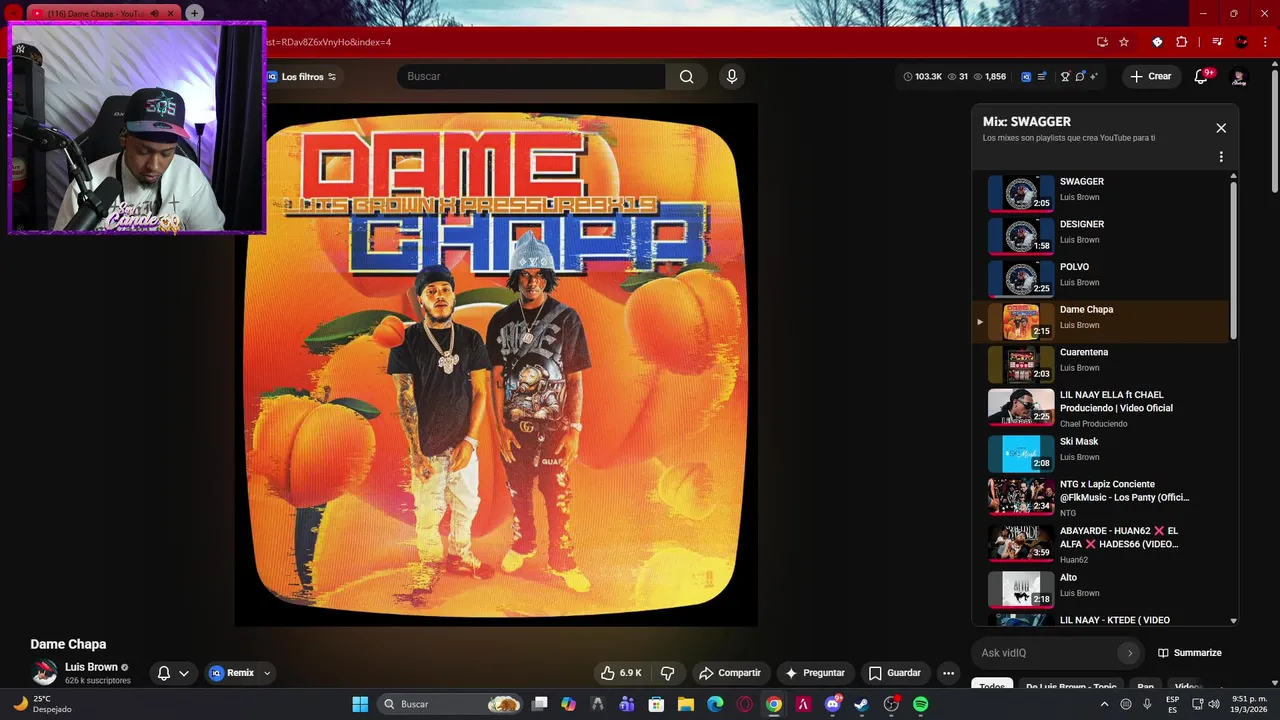
Task: Open Discord from the taskbar
Action: tap(833, 704)
